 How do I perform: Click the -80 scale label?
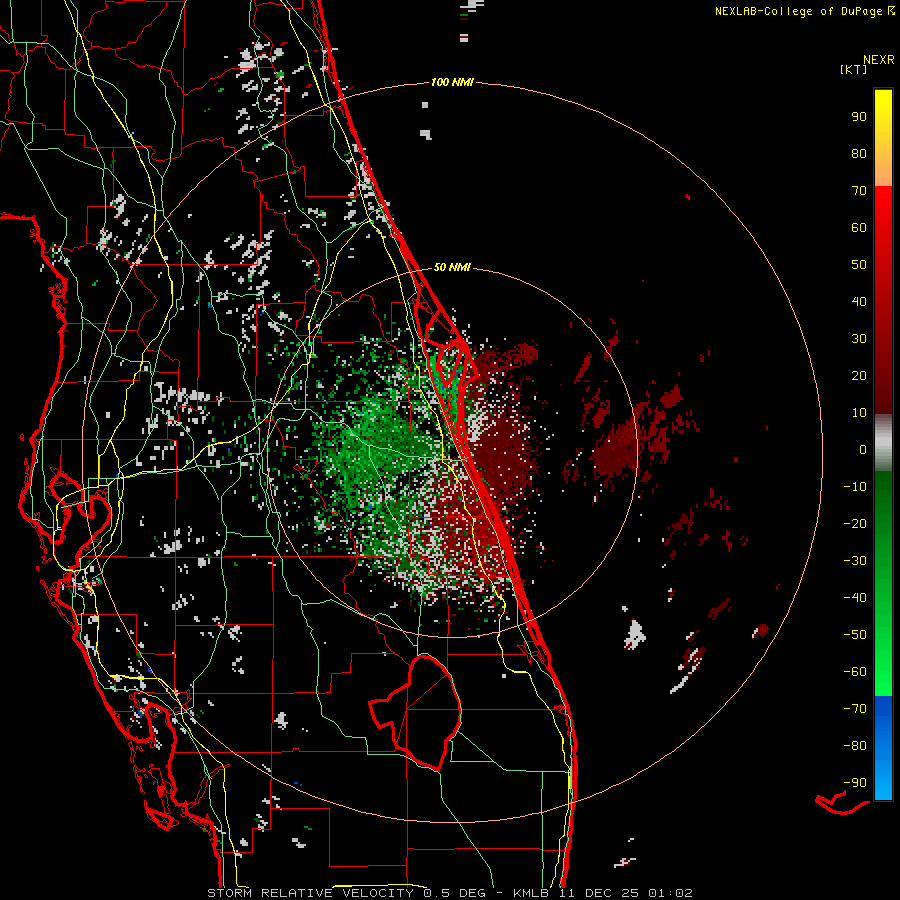(x=855, y=746)
